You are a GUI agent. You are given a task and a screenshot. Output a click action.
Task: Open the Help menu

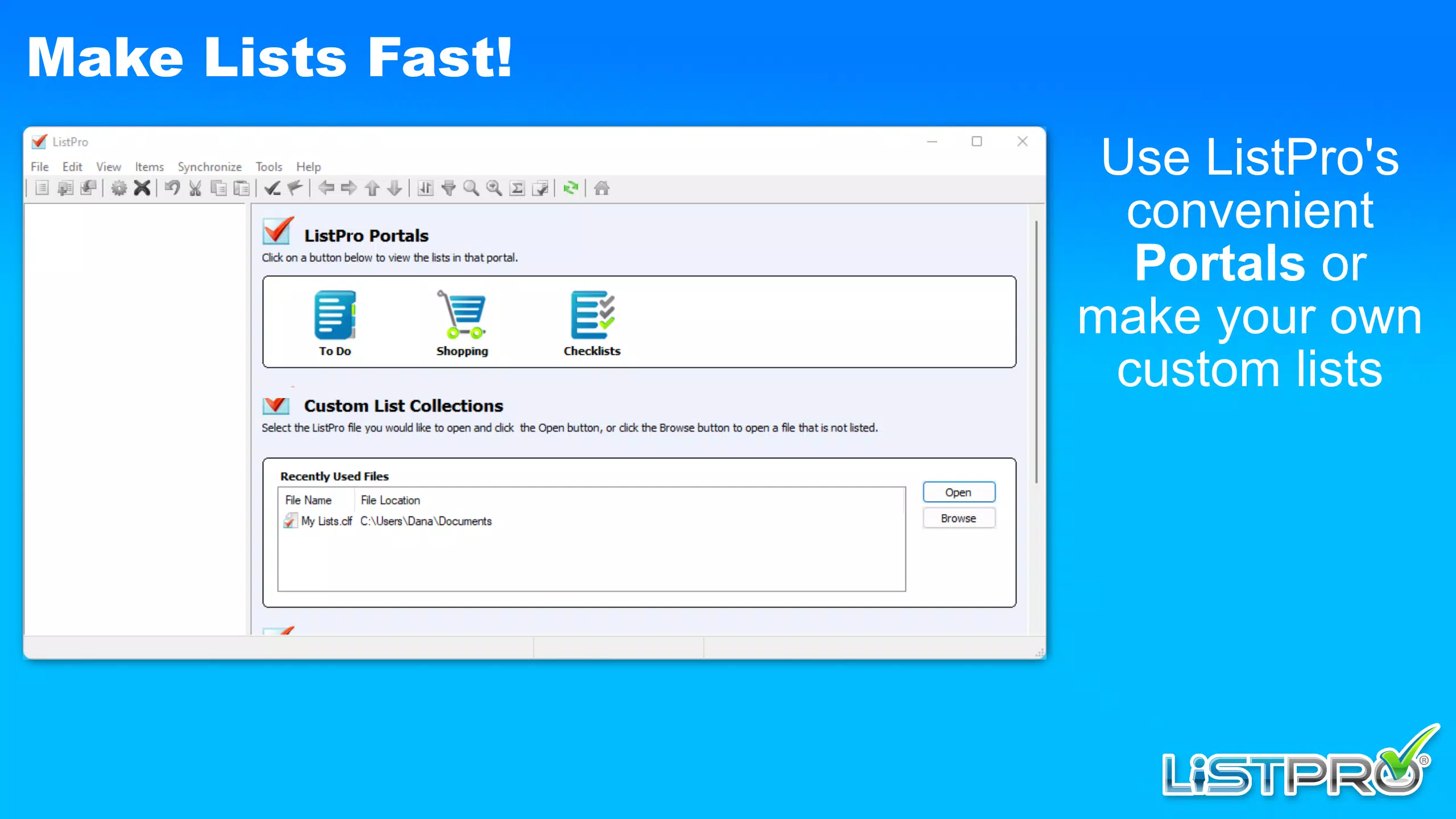point(308,167)
